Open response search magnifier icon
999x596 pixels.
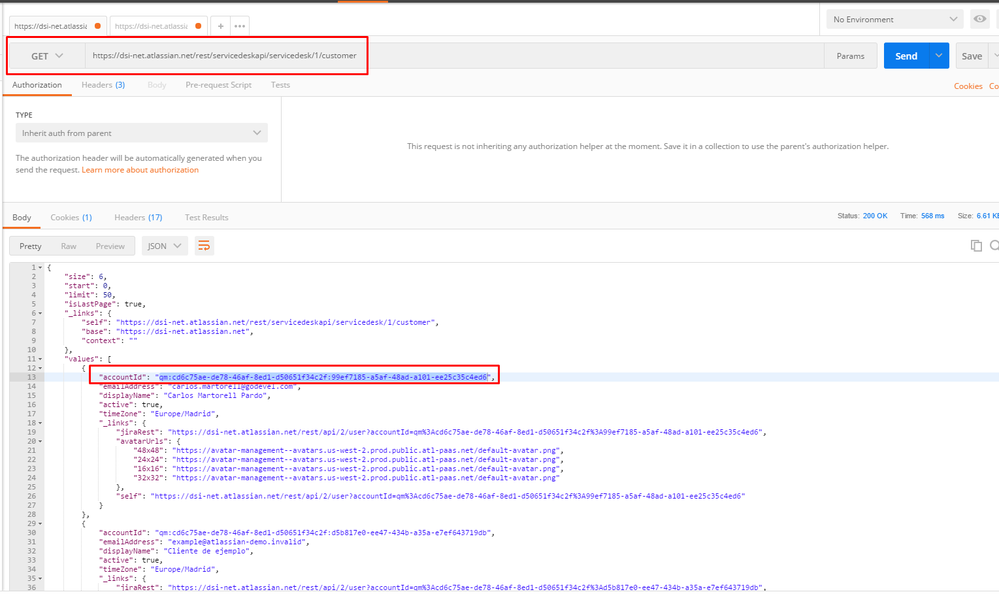[994, 245]
